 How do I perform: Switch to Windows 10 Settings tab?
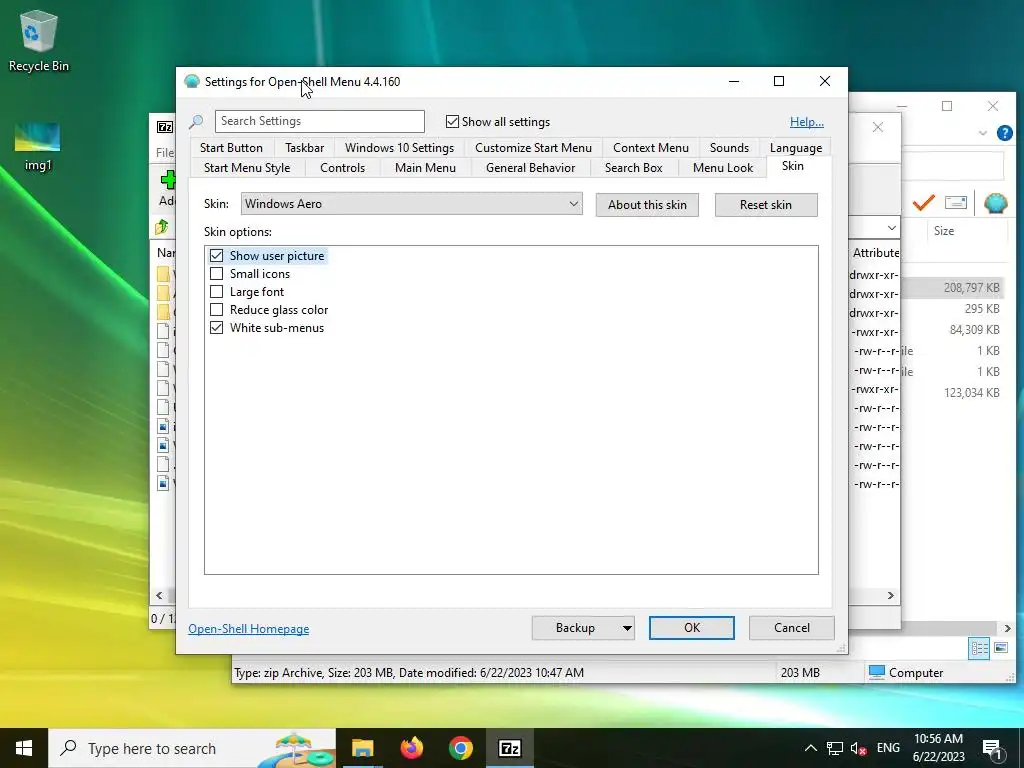[x=399, y=148]
